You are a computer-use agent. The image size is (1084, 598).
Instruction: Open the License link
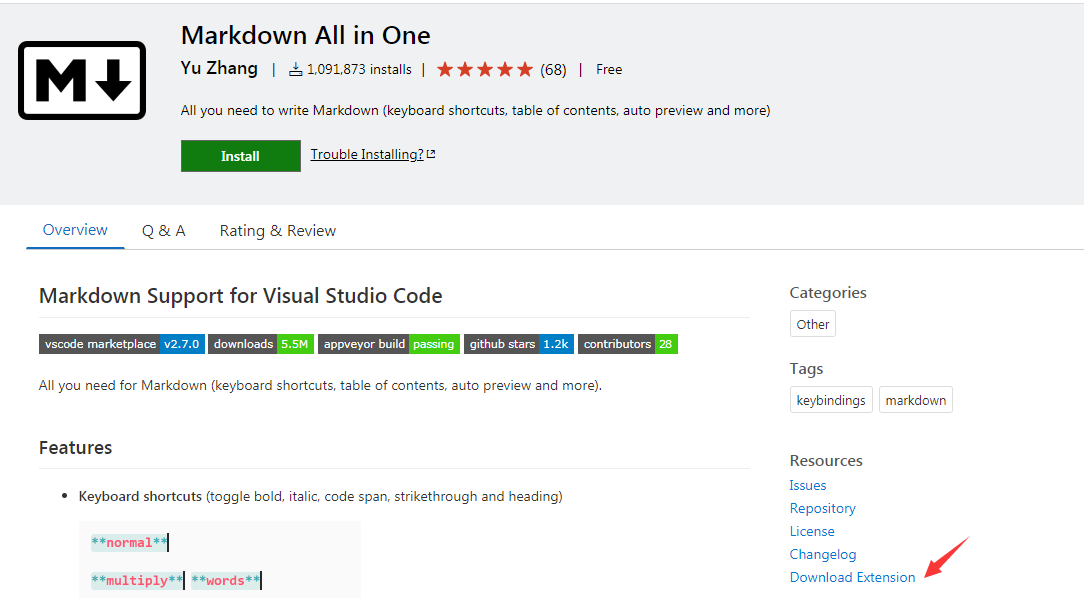click(x=812, y=531)
